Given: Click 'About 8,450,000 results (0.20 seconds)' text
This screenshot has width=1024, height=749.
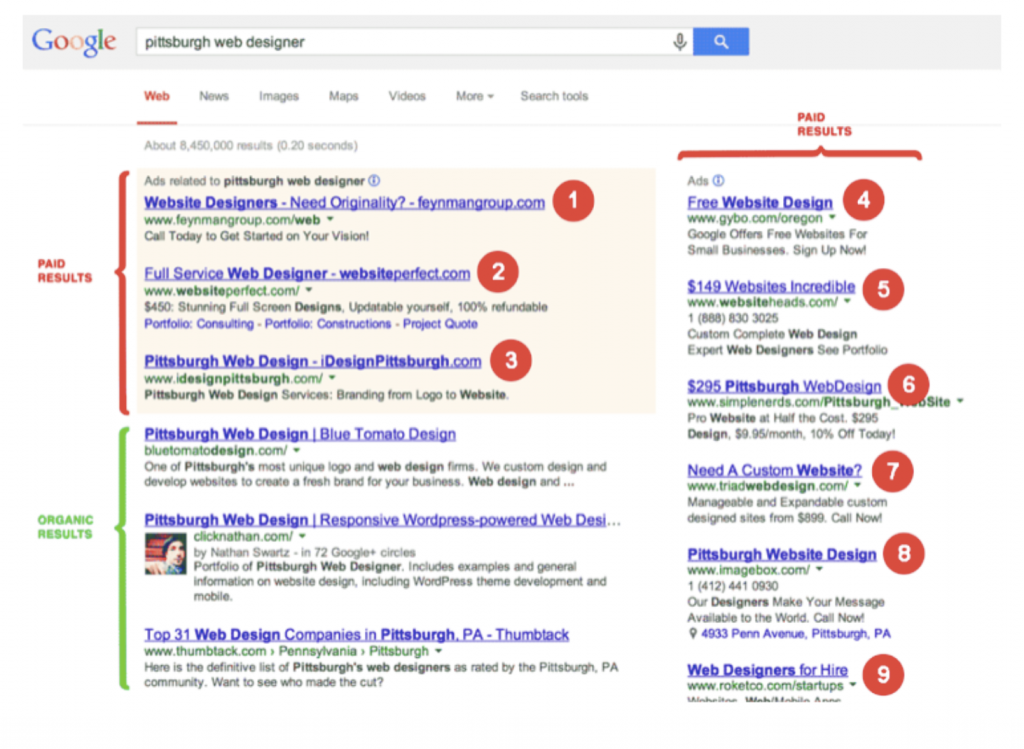Looking at the screenshot, I should [251, 145].
